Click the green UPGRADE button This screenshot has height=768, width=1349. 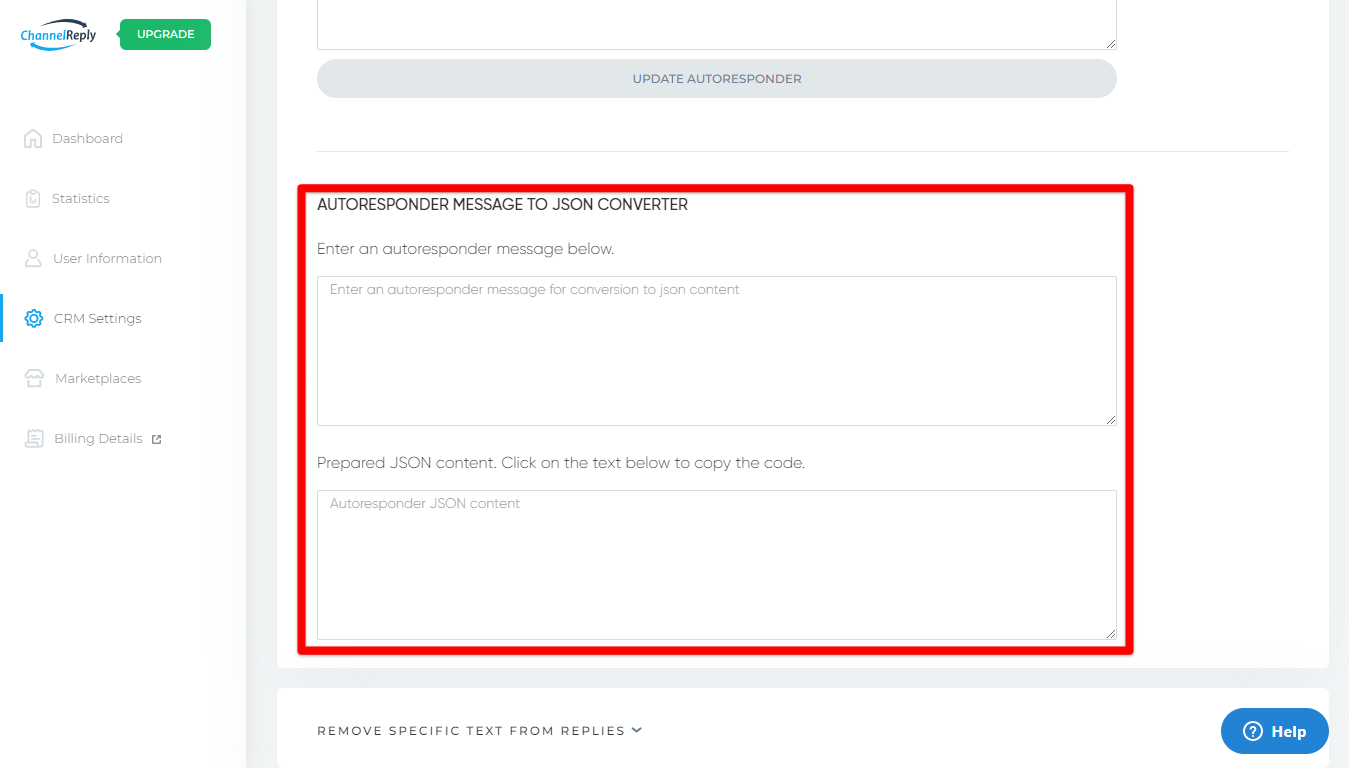pos(166,34)
